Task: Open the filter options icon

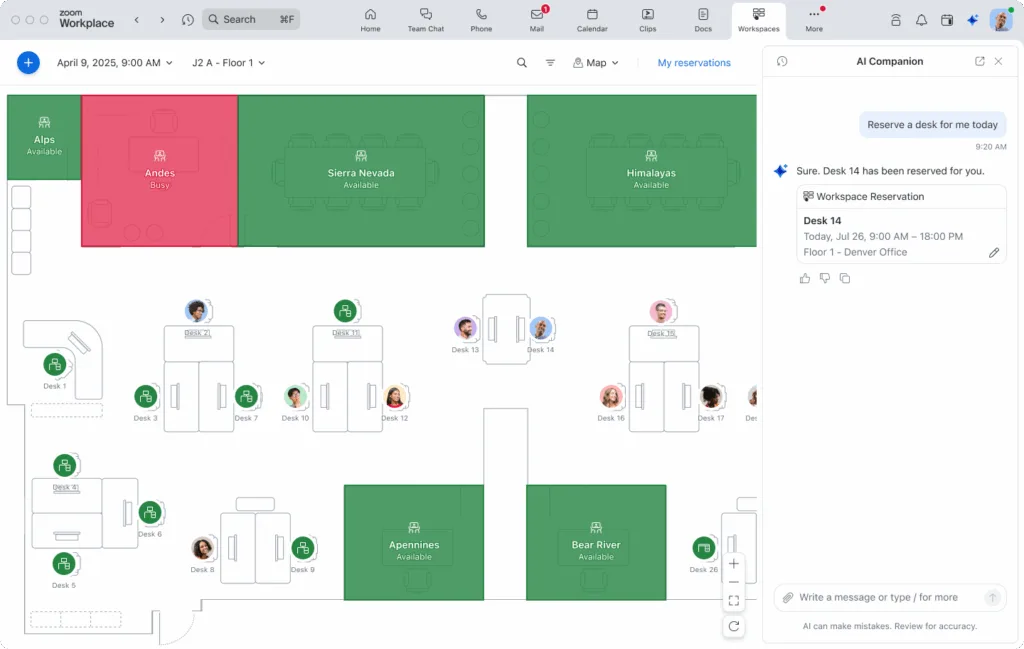Action: point(550,63)
